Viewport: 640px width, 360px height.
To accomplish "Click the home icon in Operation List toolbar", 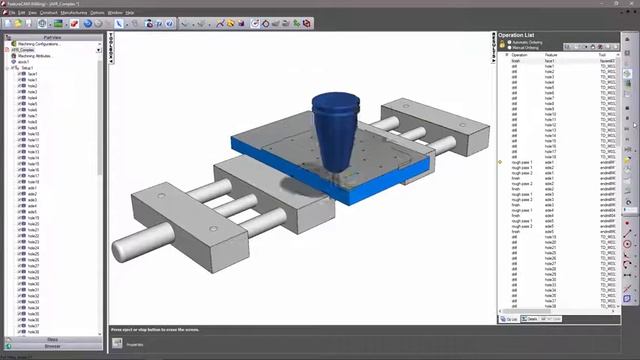I will (x=593, y=47).
